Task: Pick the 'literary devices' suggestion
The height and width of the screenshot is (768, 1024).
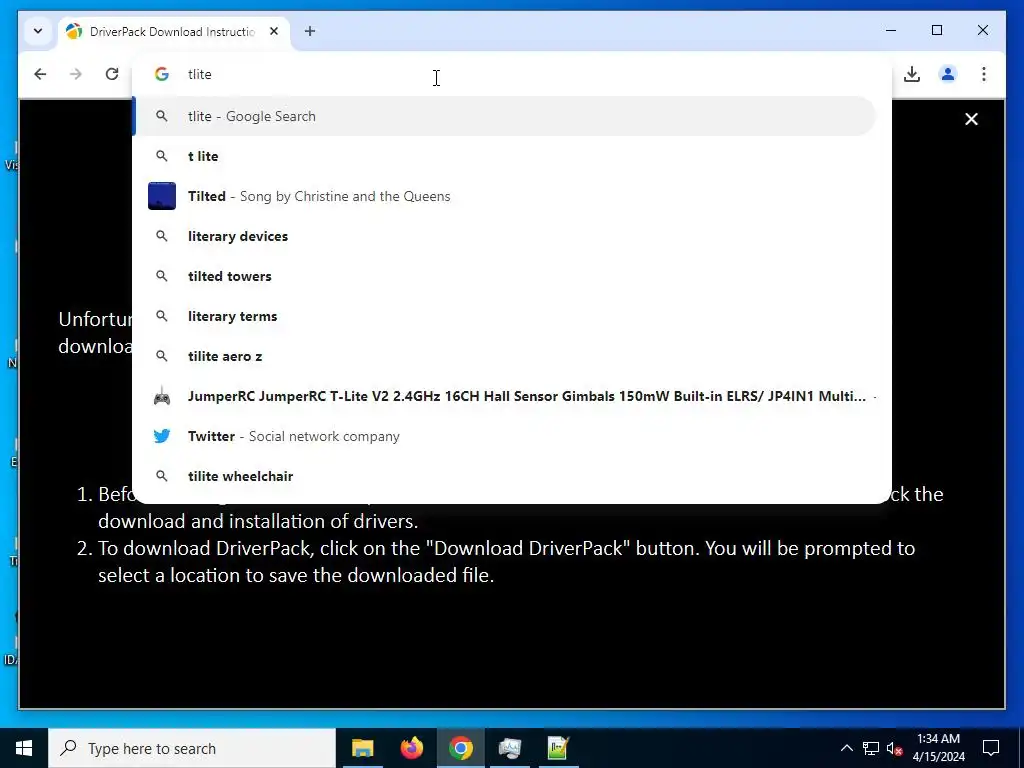Action: 505,236
